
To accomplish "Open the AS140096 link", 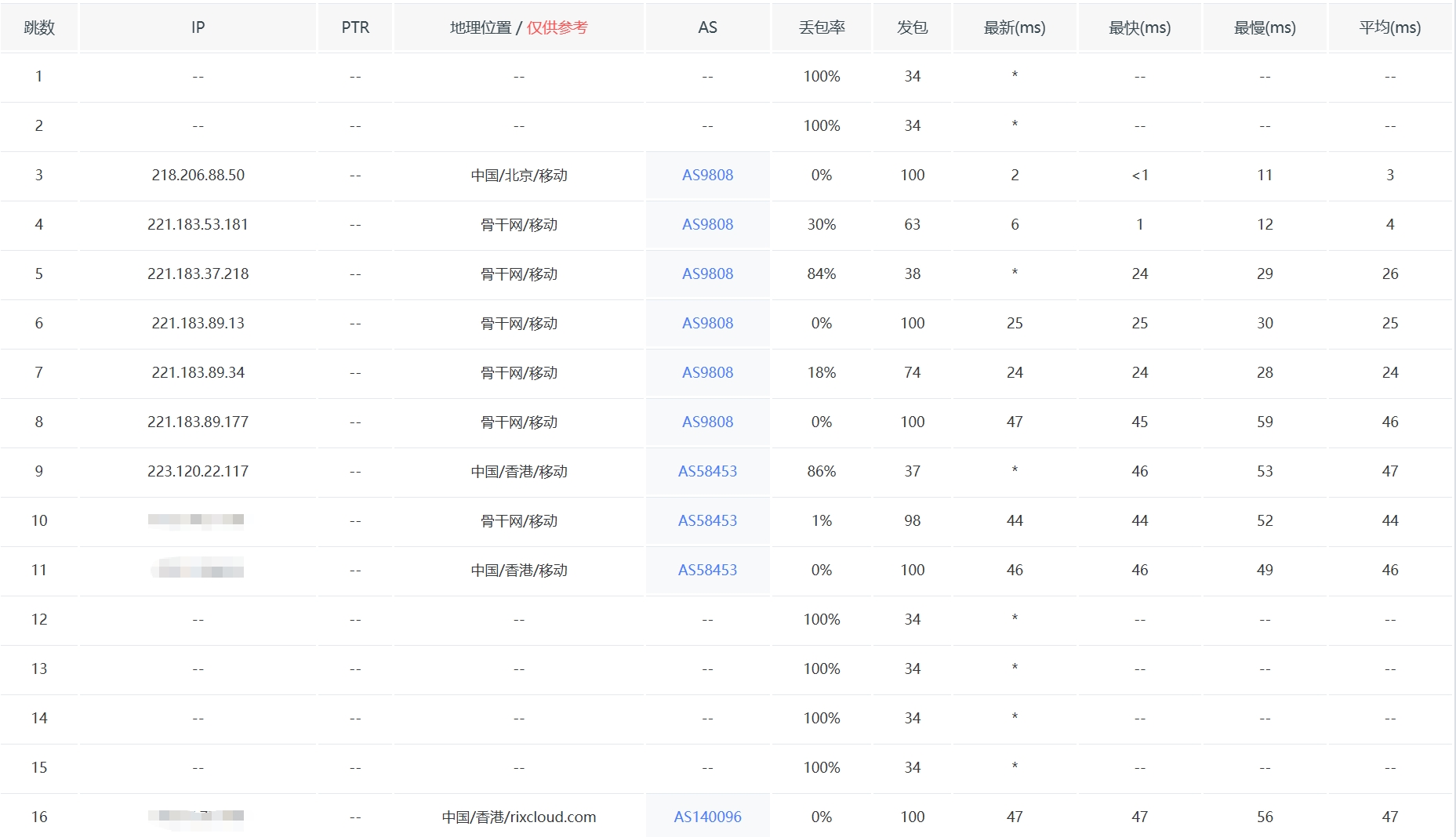I will [707, 817].
